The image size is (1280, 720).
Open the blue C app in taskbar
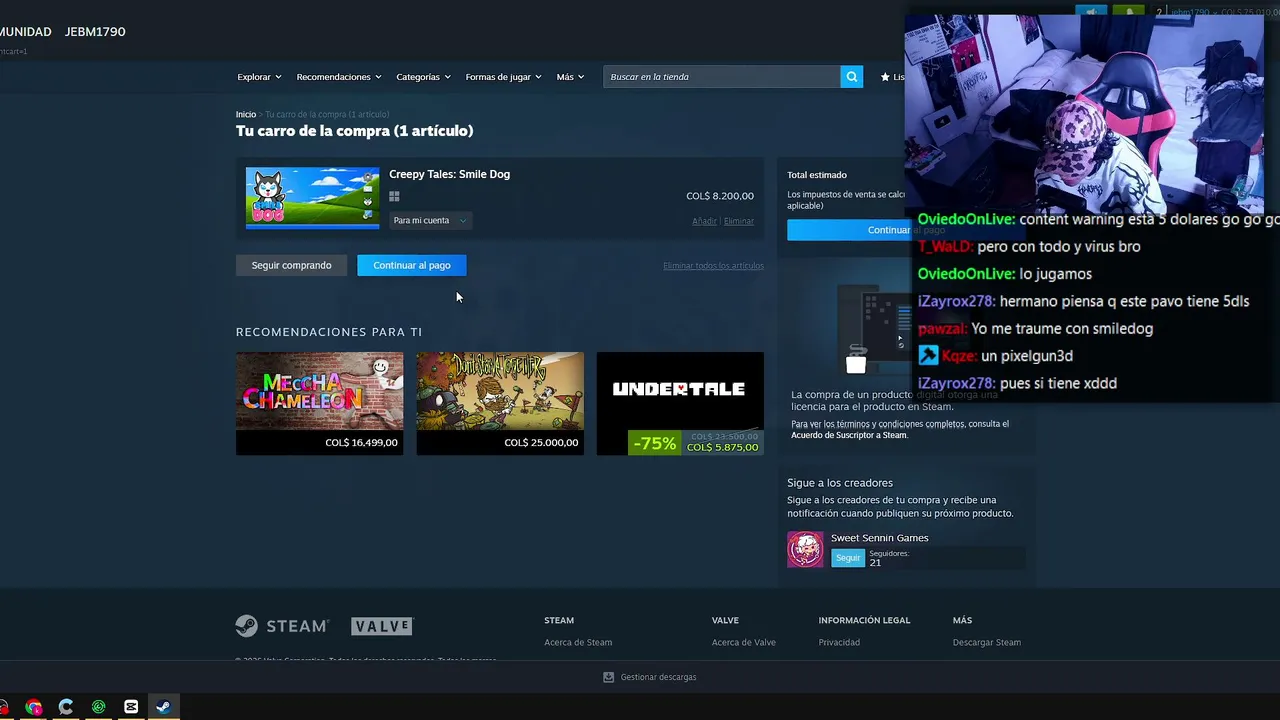pos(66,707)
